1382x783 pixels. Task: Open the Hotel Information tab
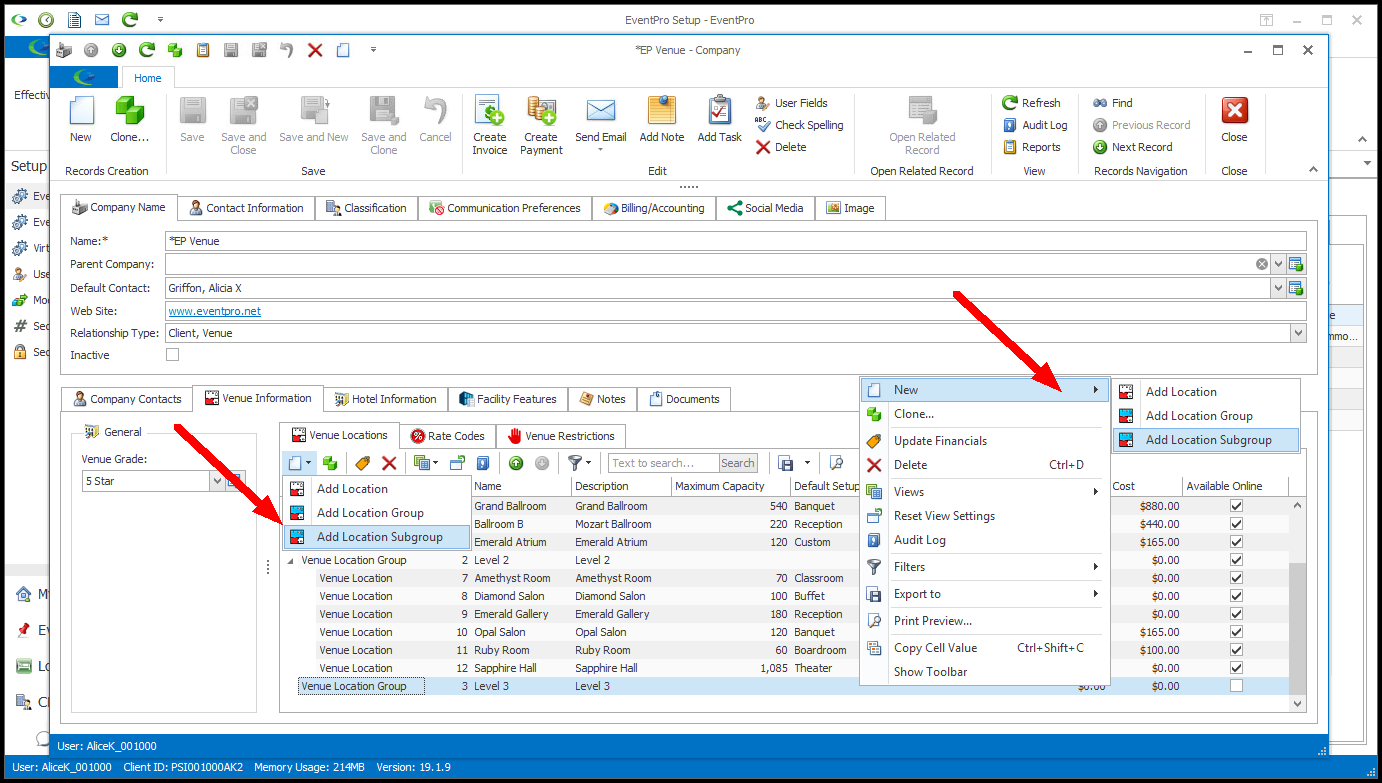coord(386,399)
